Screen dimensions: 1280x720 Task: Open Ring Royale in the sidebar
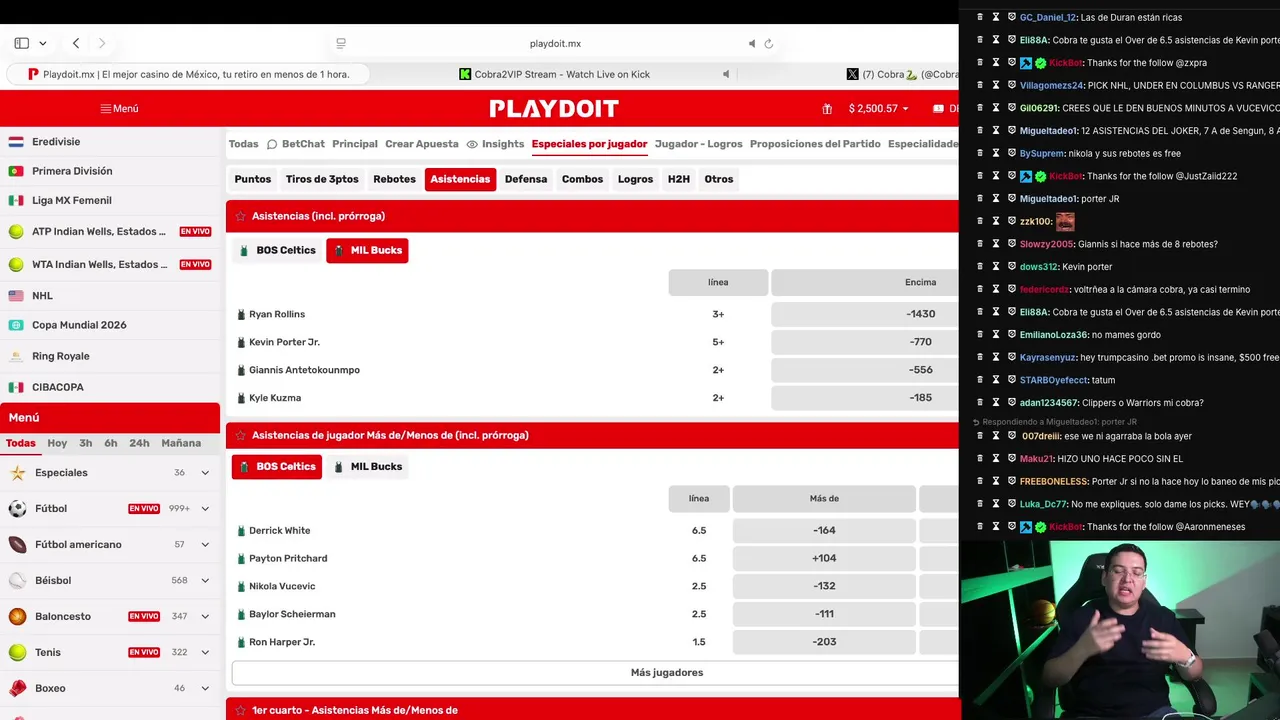click(60, 356)
